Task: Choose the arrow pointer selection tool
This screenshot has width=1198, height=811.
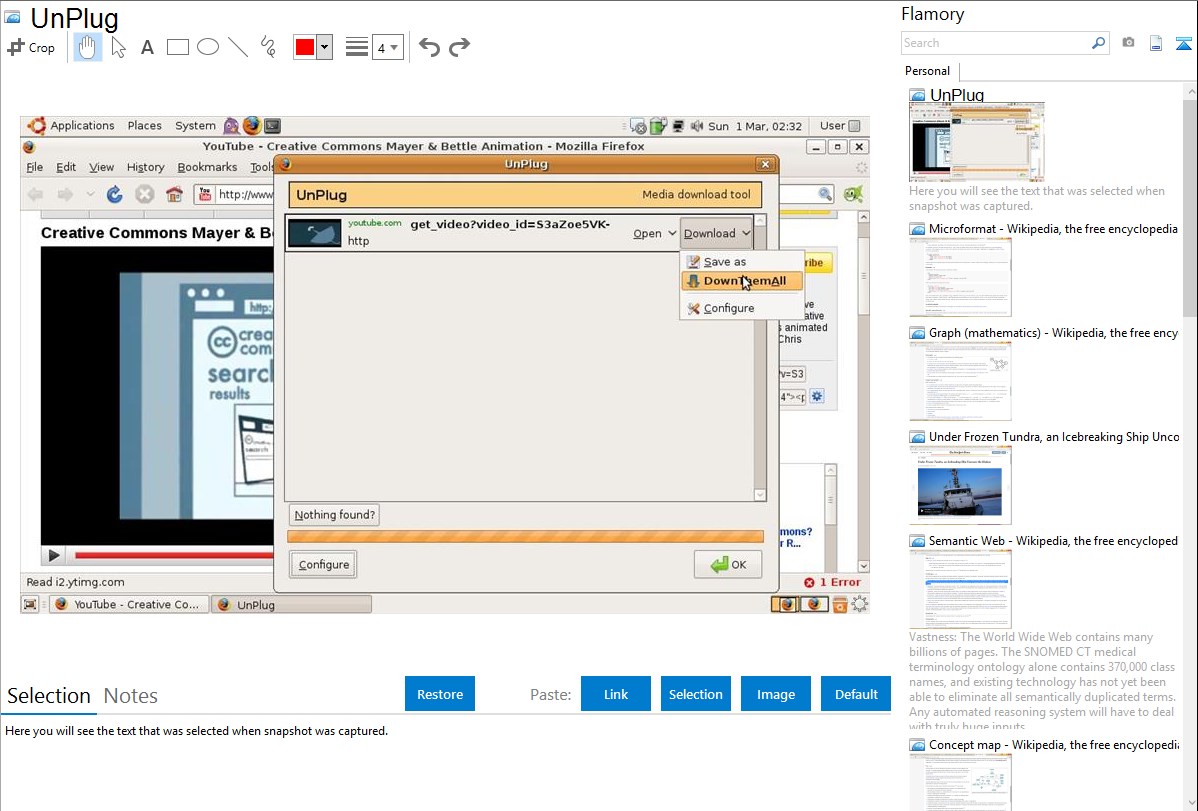Action: click(x=118, y=47)
